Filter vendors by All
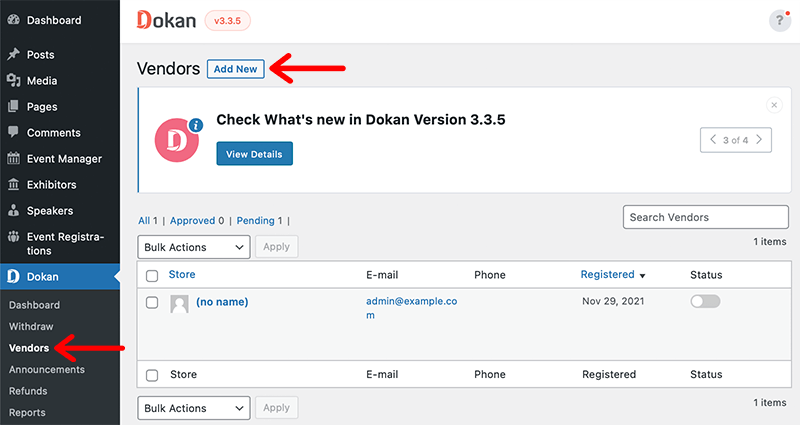The width and height of the screenshot is (800, 425). click(x=144, y=220)
